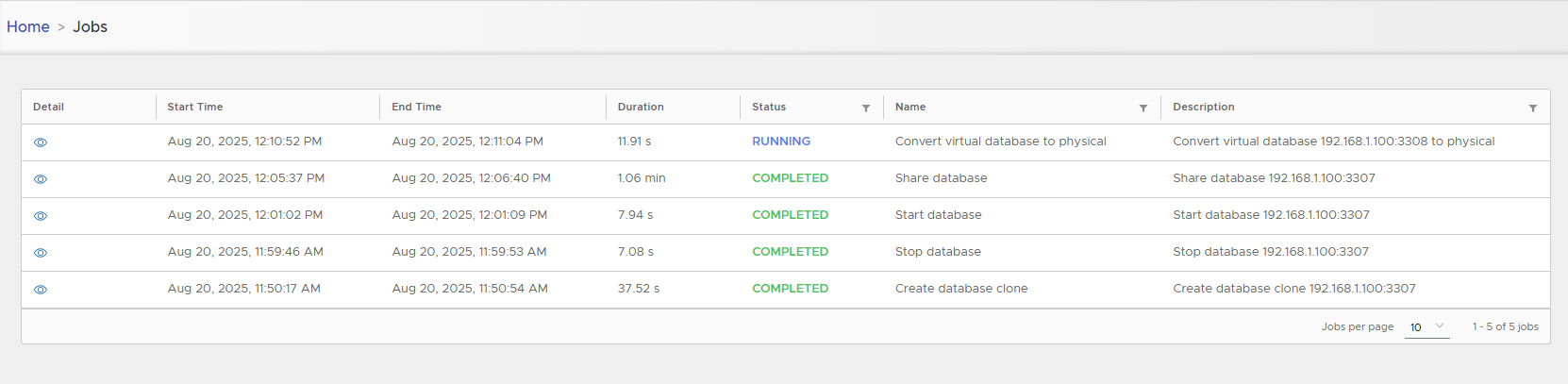Click the Status column header label

pos(769,107)
